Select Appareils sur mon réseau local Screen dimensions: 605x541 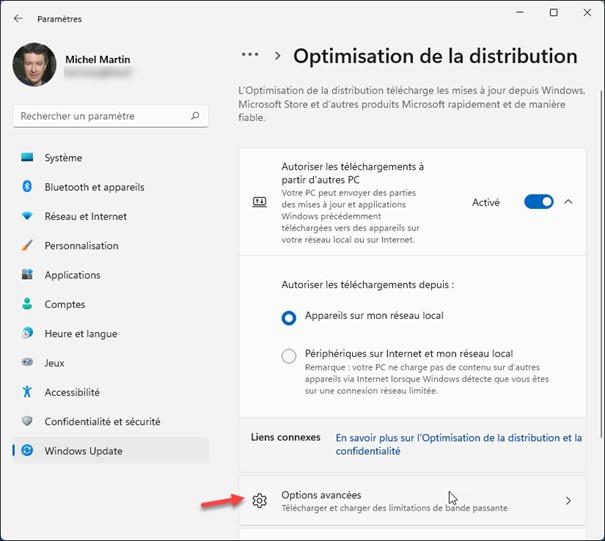(x=289, y=317)
